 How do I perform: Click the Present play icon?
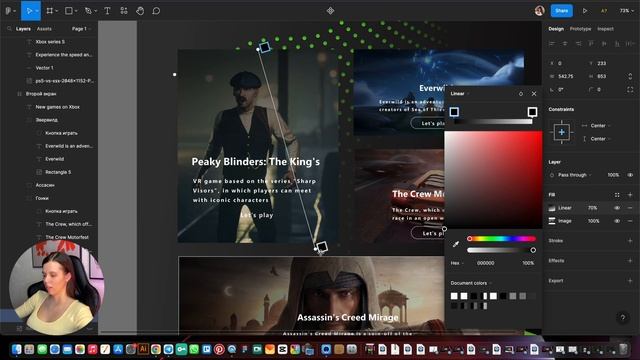click(x=584, y=11)
